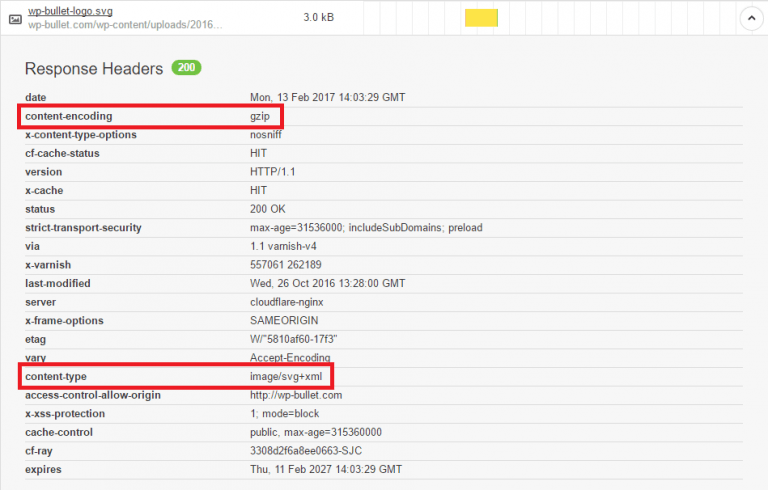Select the 1; mode=block value

coord(285,414)
